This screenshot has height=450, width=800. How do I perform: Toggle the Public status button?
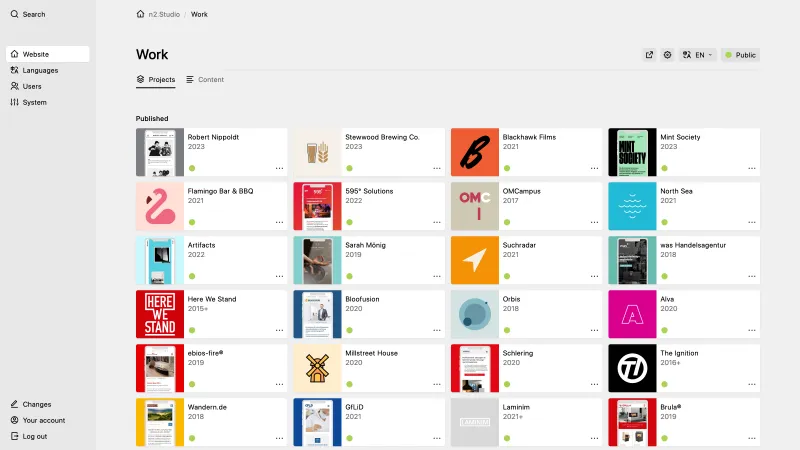740,55
